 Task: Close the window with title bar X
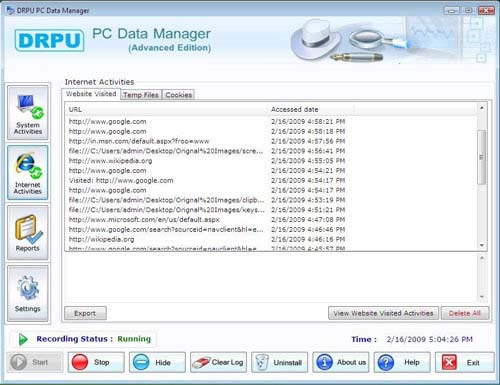486,10
